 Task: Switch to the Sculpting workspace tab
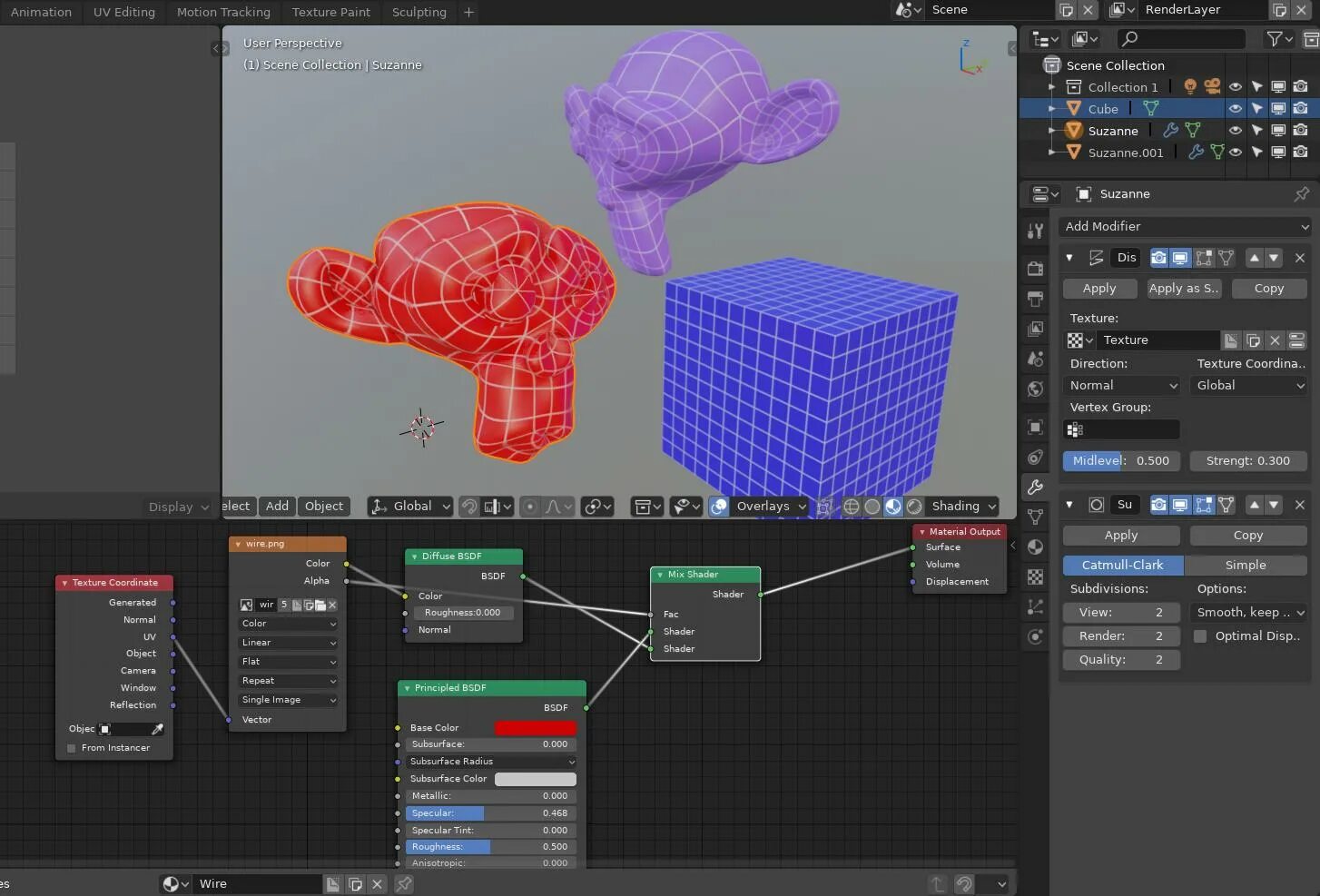[419, 12]
